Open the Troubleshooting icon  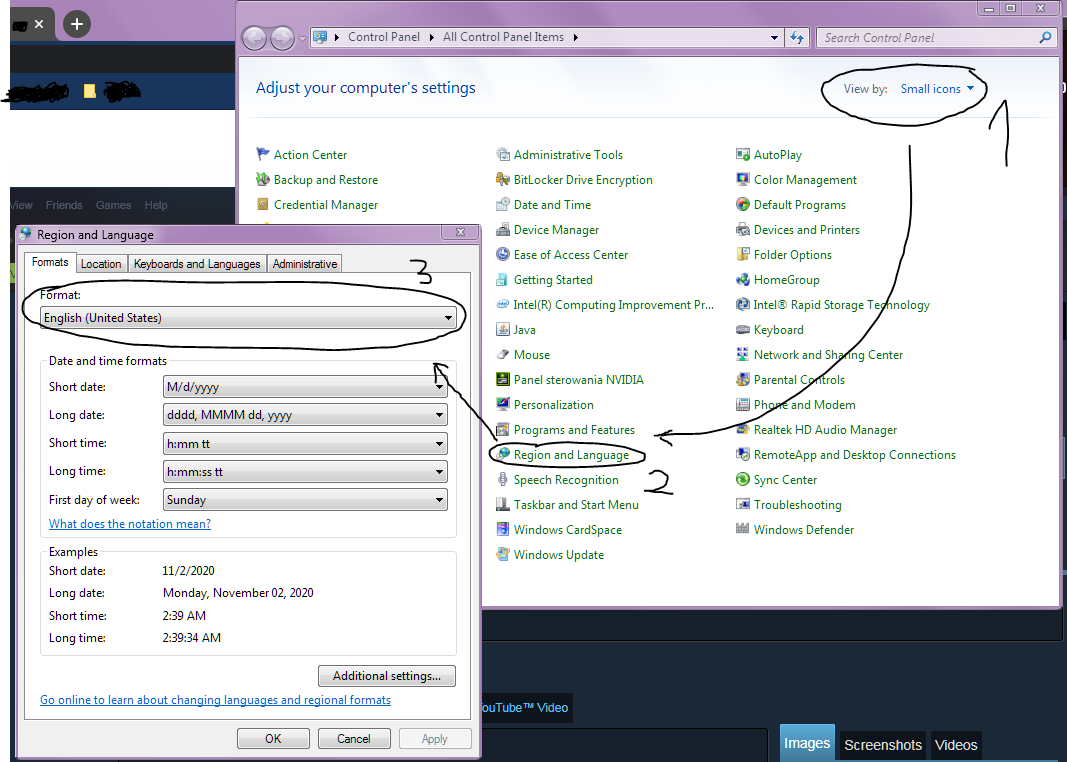pos(743,505)
